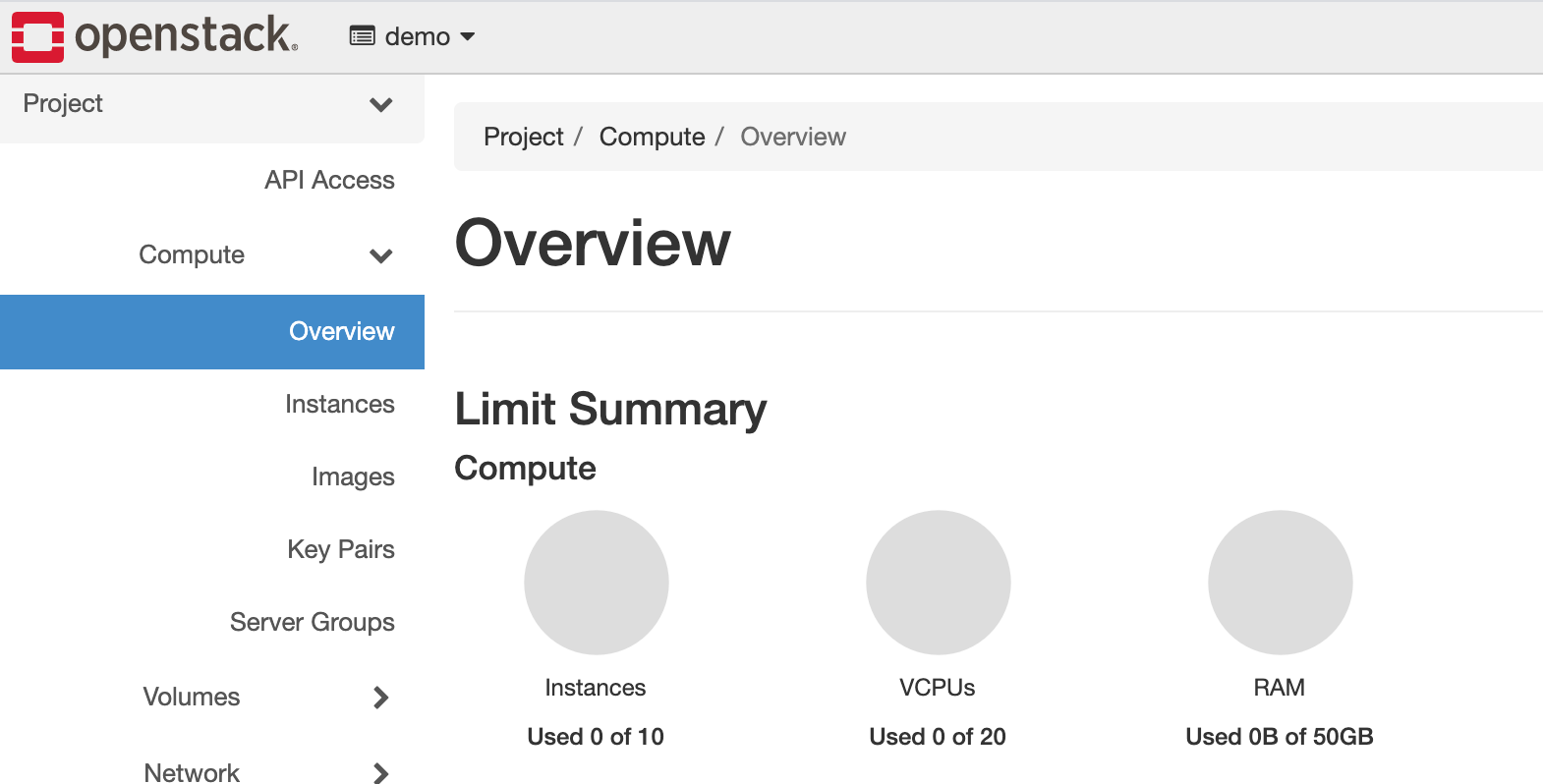Click the RAM label under the chart
Screen dimensions: 1543x784
pyautogui.click(x=1280, y=688)
